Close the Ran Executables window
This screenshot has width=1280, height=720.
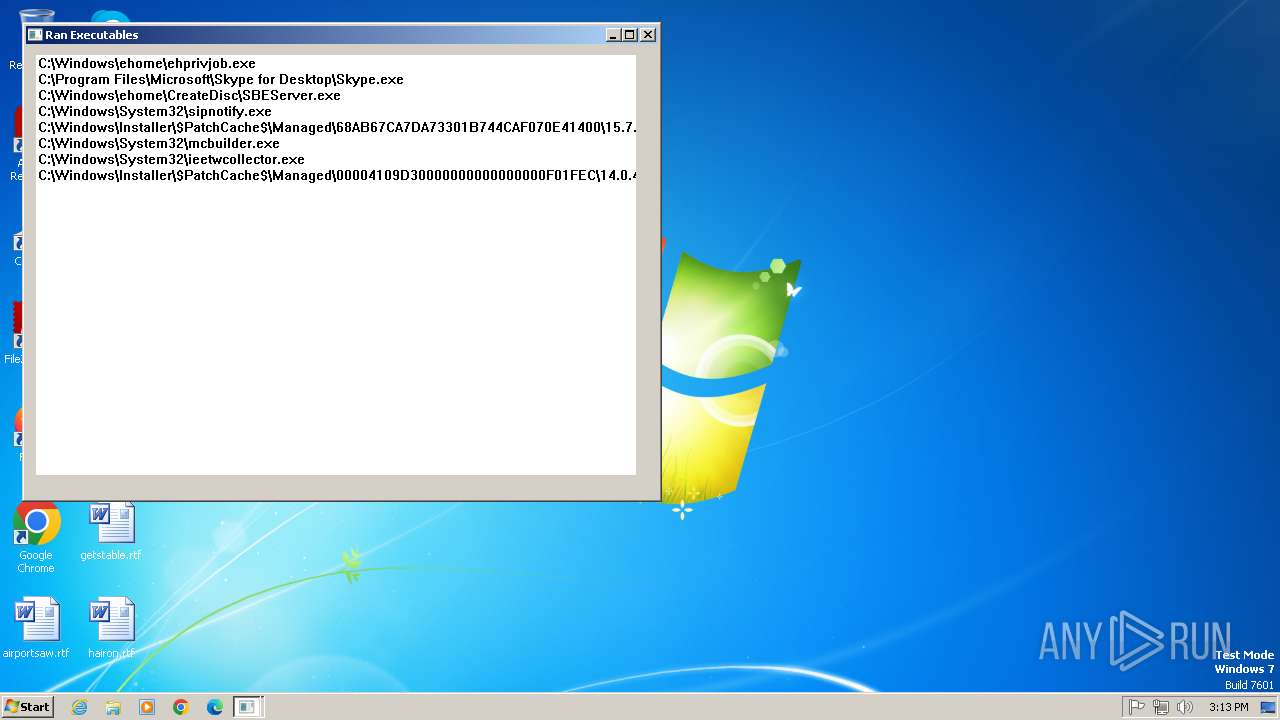648,35
